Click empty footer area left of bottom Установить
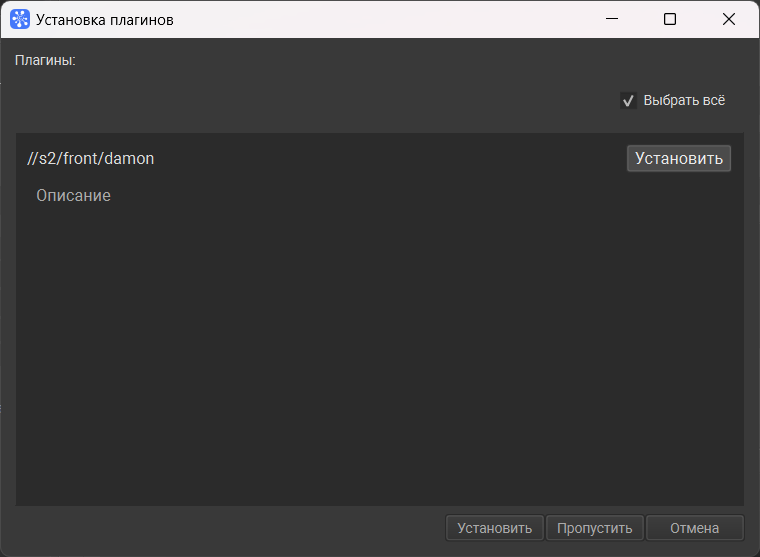Screen dimensions: 760x557 click(x=230, y=528)
